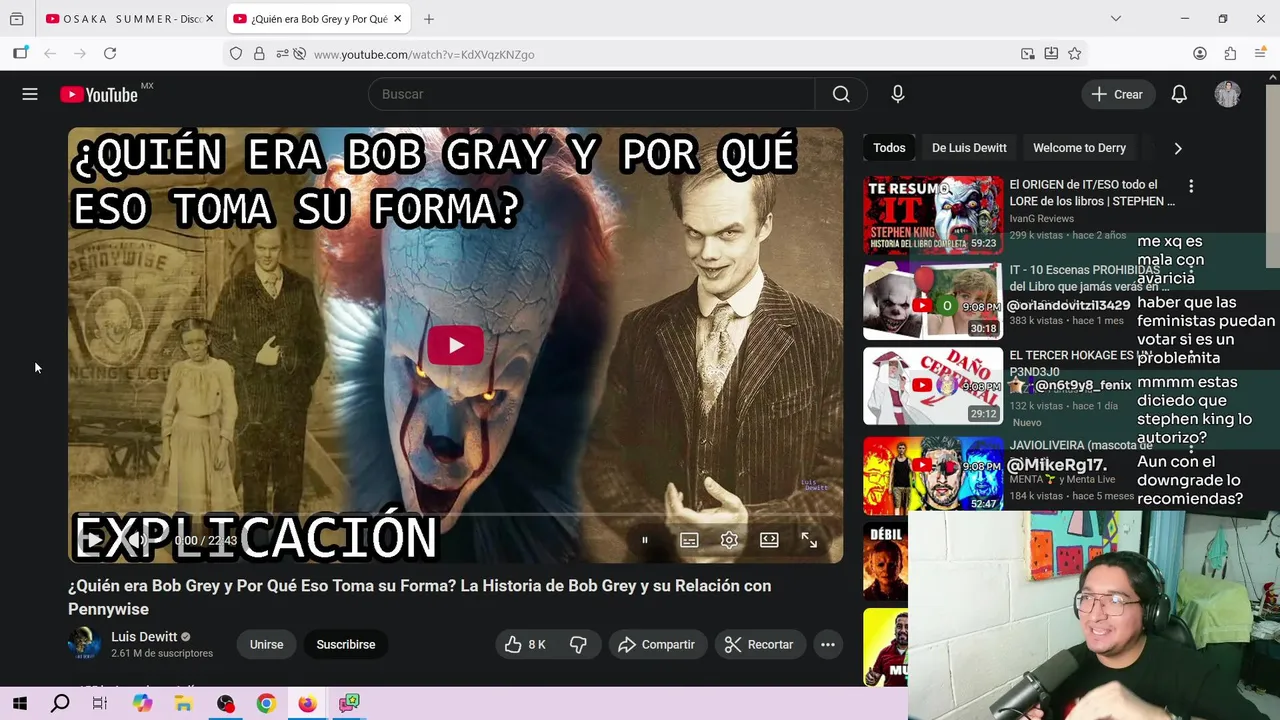1280x720 pixels.
Task: Open Task View on the taskbar
Action: pyautogui.click(x=100, y=703)
